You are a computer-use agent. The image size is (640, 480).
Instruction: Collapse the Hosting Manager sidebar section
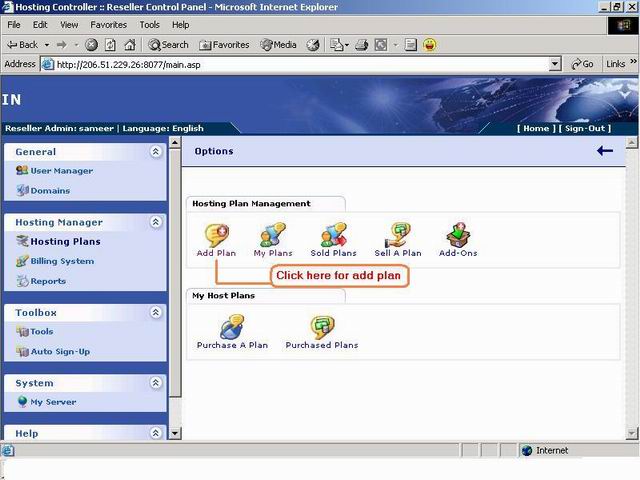pos(156,222)
